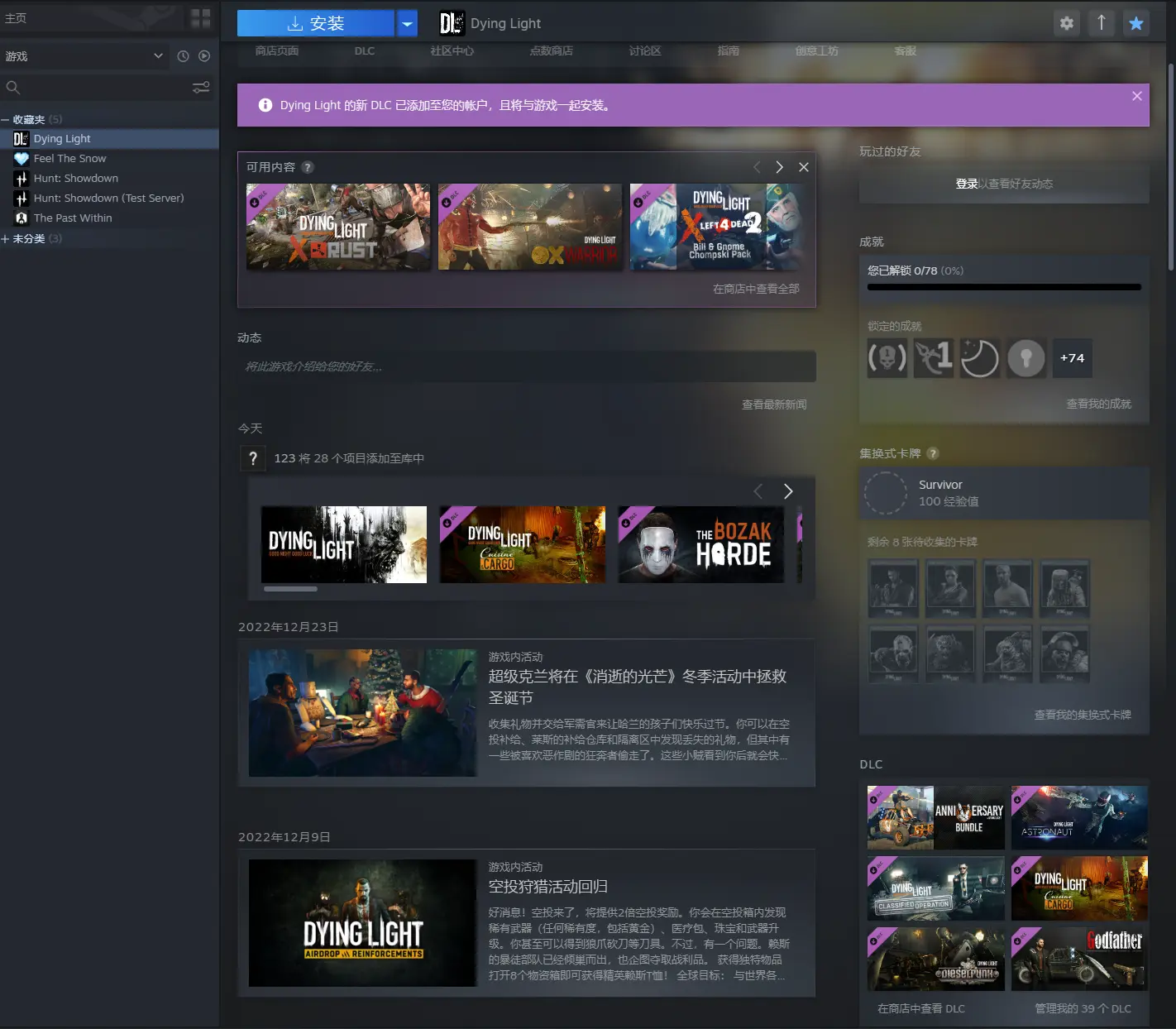1176x1029 pixels.
Task: Click the added items carousel scrollbar
Action: point(290,589)
